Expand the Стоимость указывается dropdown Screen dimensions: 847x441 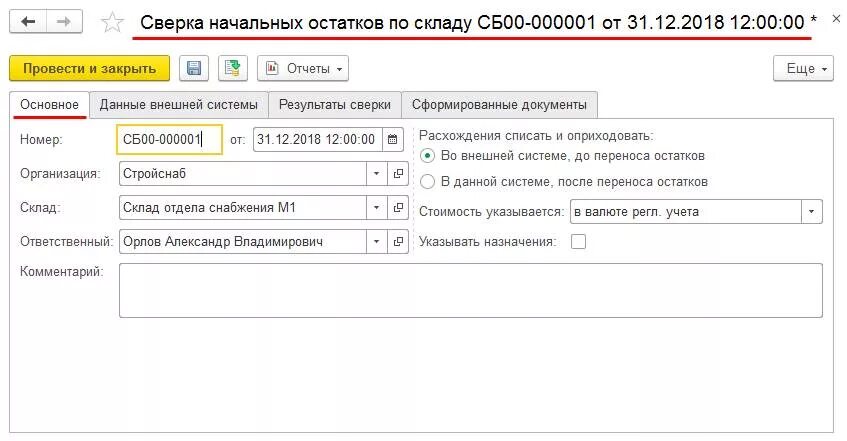point(811,211)
